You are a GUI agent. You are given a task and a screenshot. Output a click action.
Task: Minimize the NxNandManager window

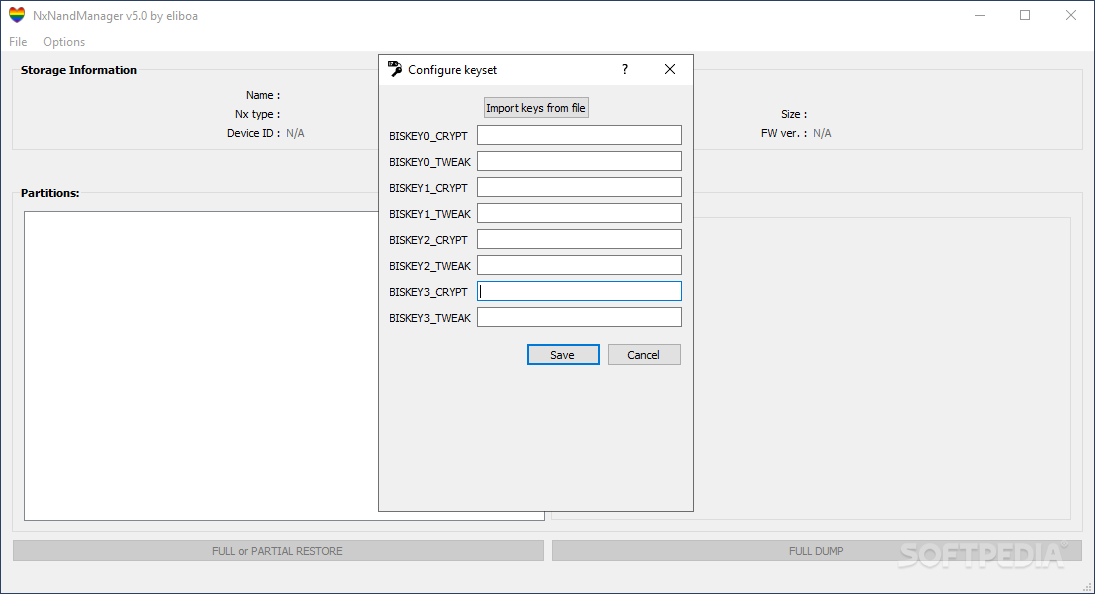[x=980, y=15]
